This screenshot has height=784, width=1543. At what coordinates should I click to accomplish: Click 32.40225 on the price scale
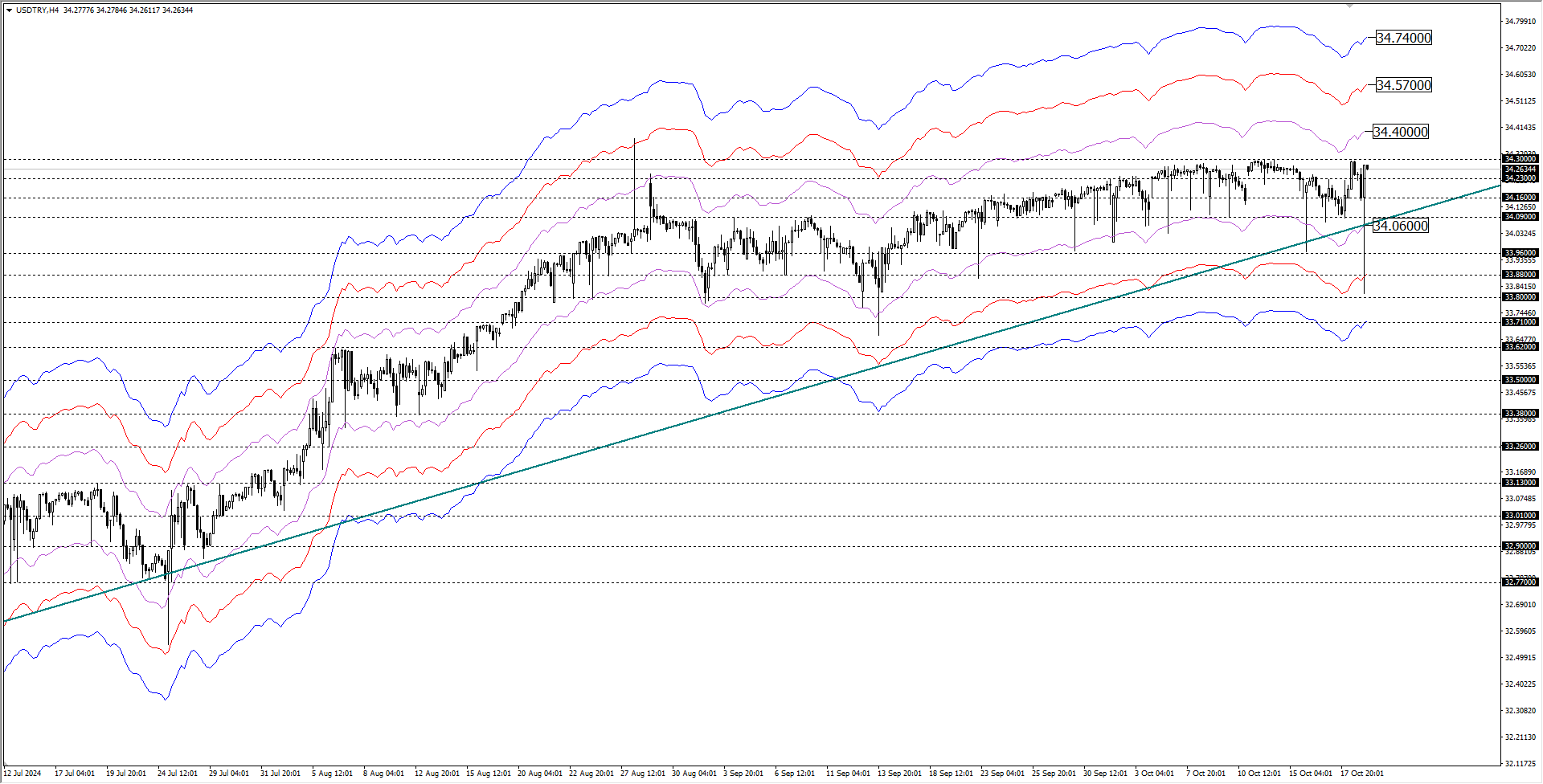[1520, 684]
